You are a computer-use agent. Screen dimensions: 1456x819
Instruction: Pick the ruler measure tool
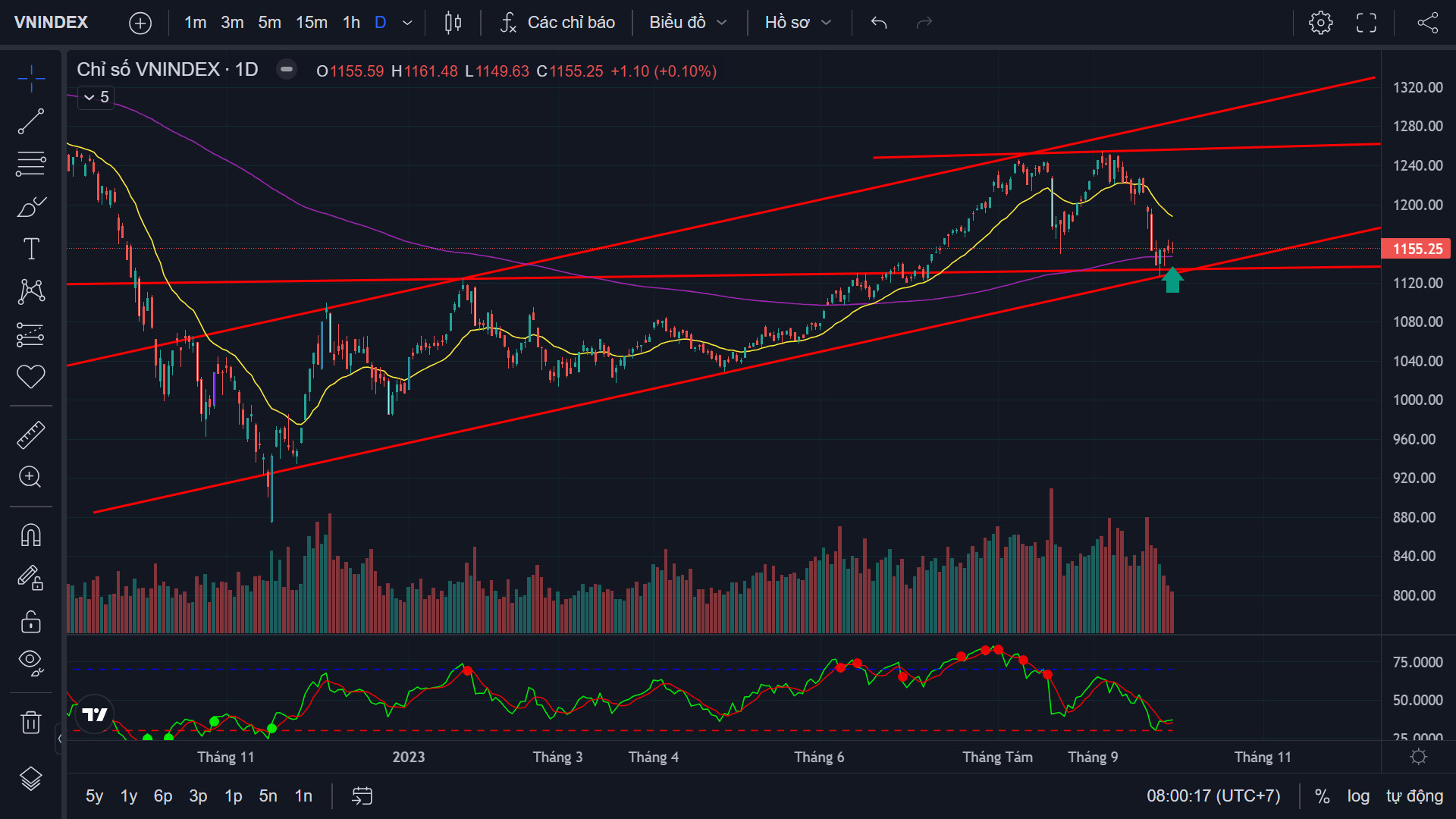click(31, 435)
